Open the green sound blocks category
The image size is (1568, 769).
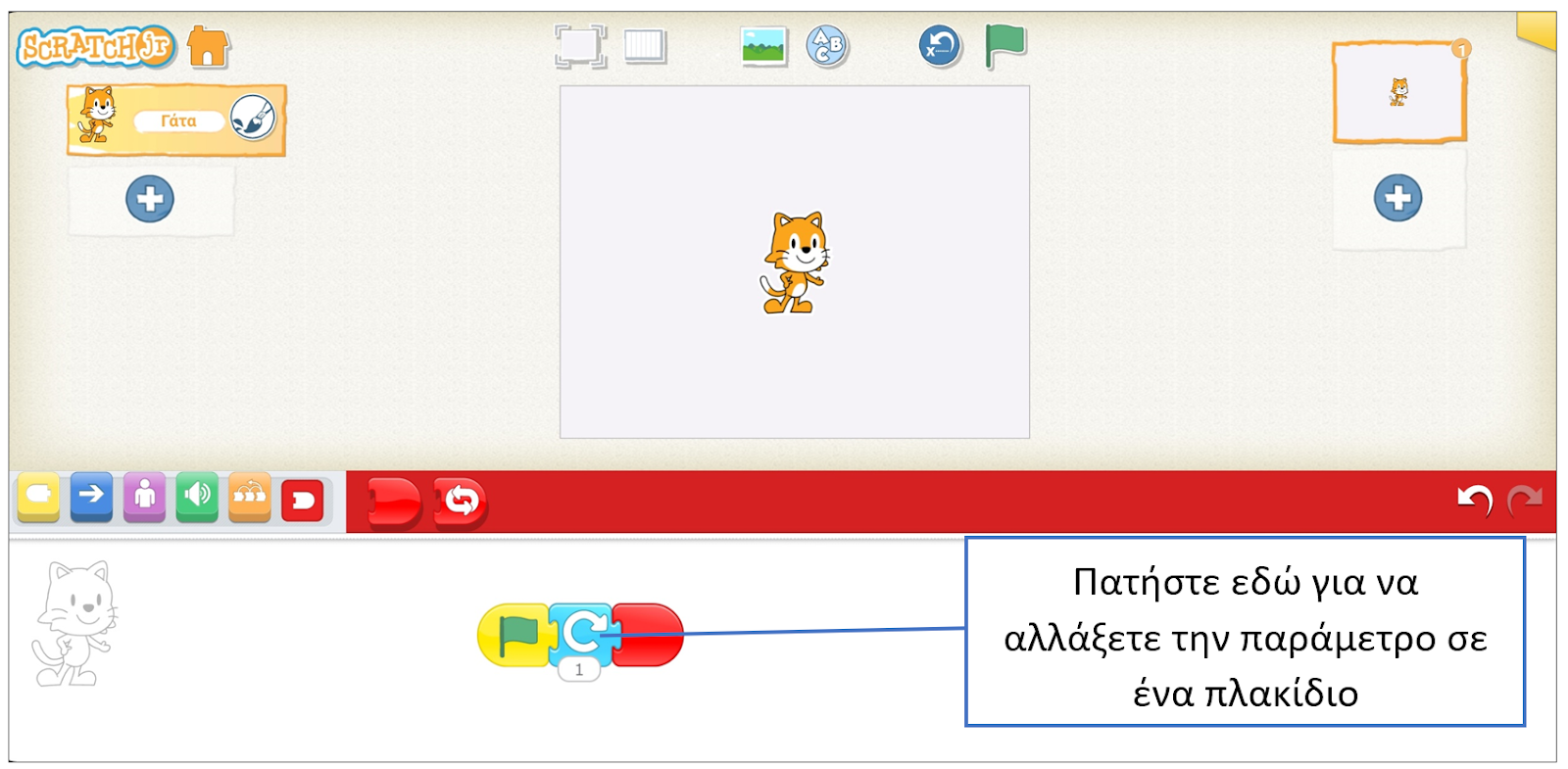tap(197, 498)
